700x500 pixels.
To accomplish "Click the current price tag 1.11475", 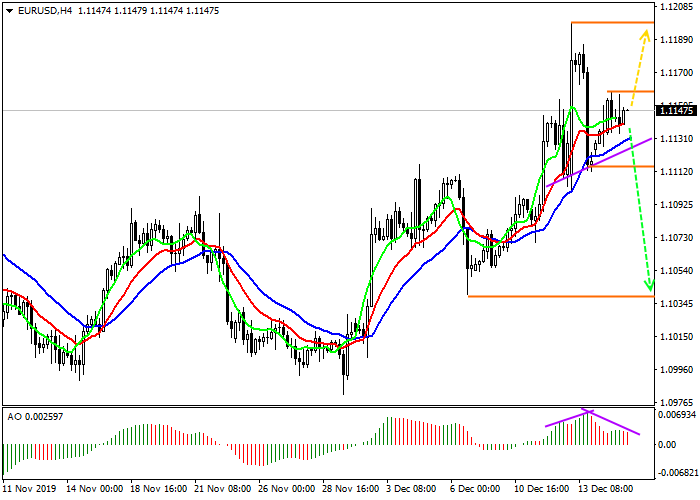I will [678, 110].
